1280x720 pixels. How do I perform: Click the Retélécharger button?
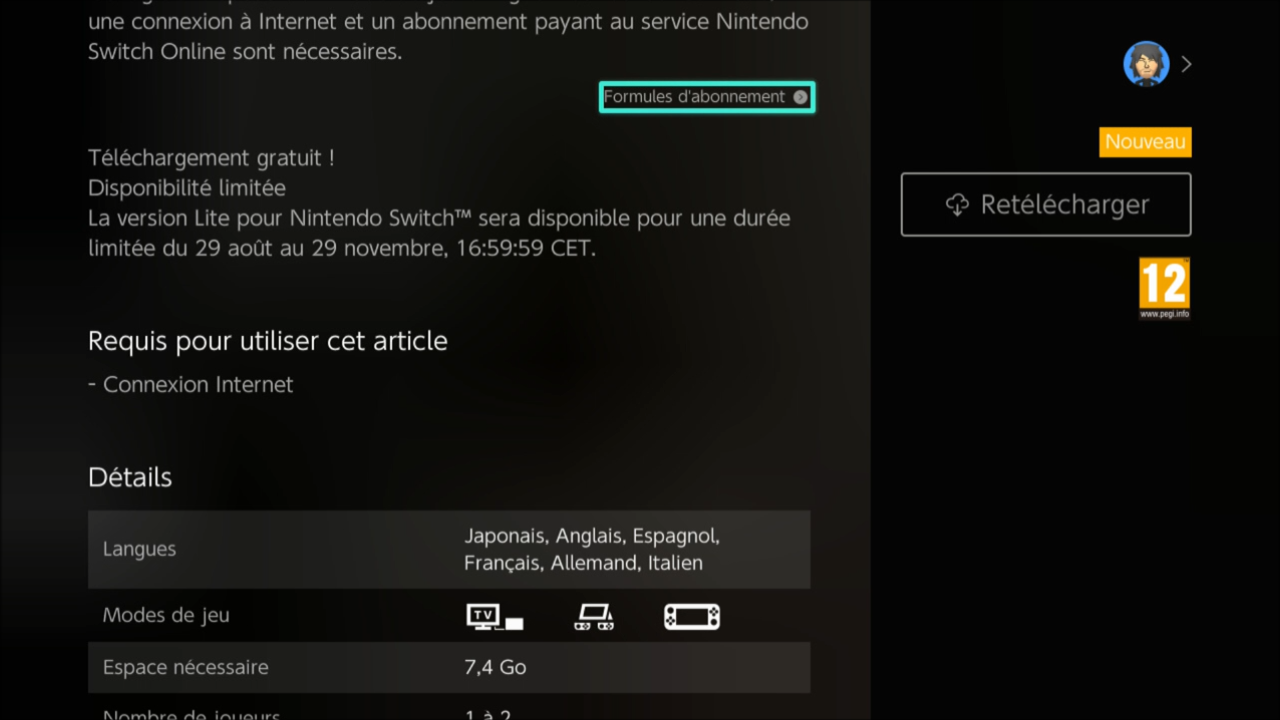pyautogui.click(x=1046, y=205)
